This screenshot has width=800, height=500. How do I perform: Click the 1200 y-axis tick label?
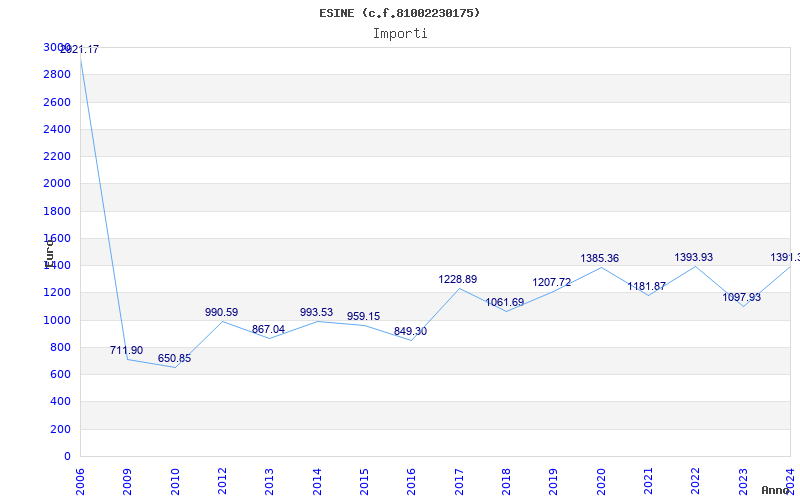[57, 293]
